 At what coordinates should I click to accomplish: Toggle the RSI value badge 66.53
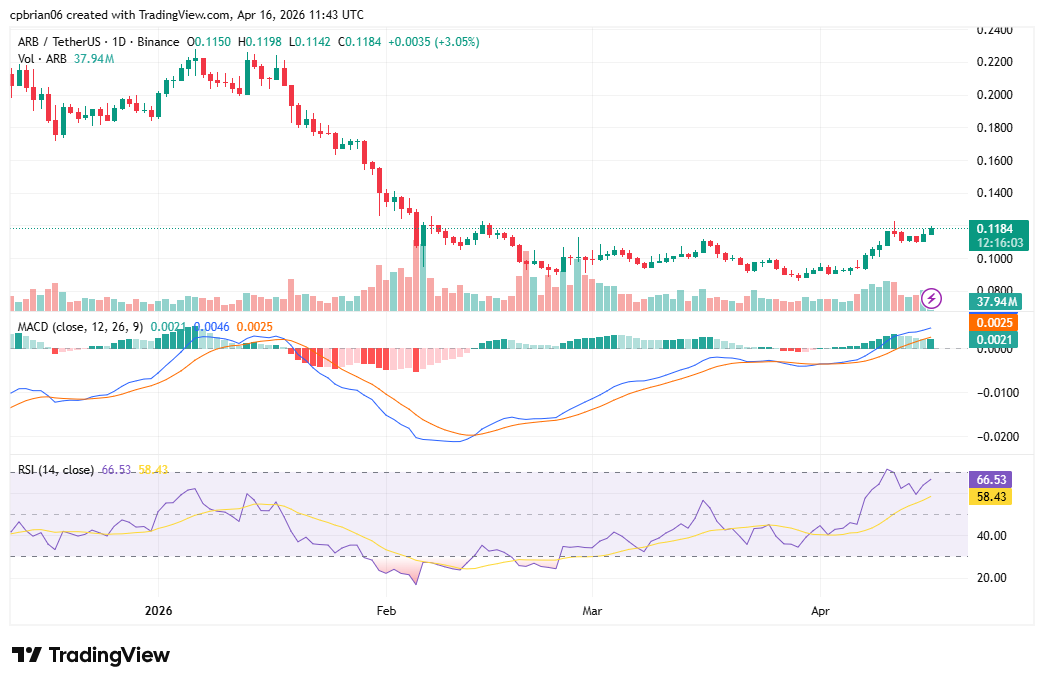pyautogui.click(x=993, y=478)
